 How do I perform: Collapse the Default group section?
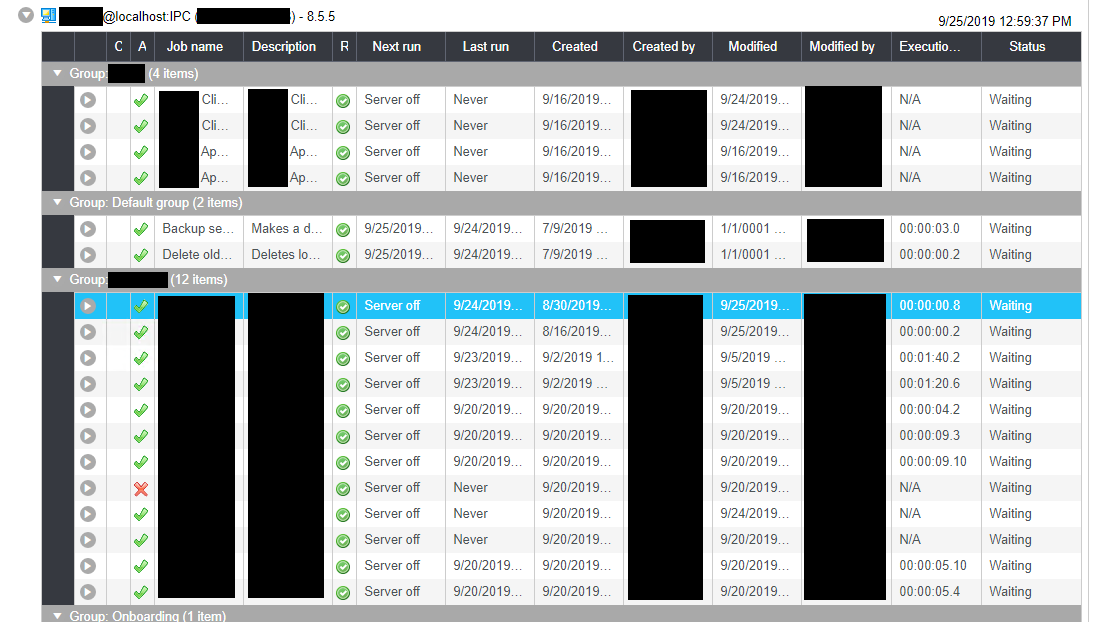[57, 203]
